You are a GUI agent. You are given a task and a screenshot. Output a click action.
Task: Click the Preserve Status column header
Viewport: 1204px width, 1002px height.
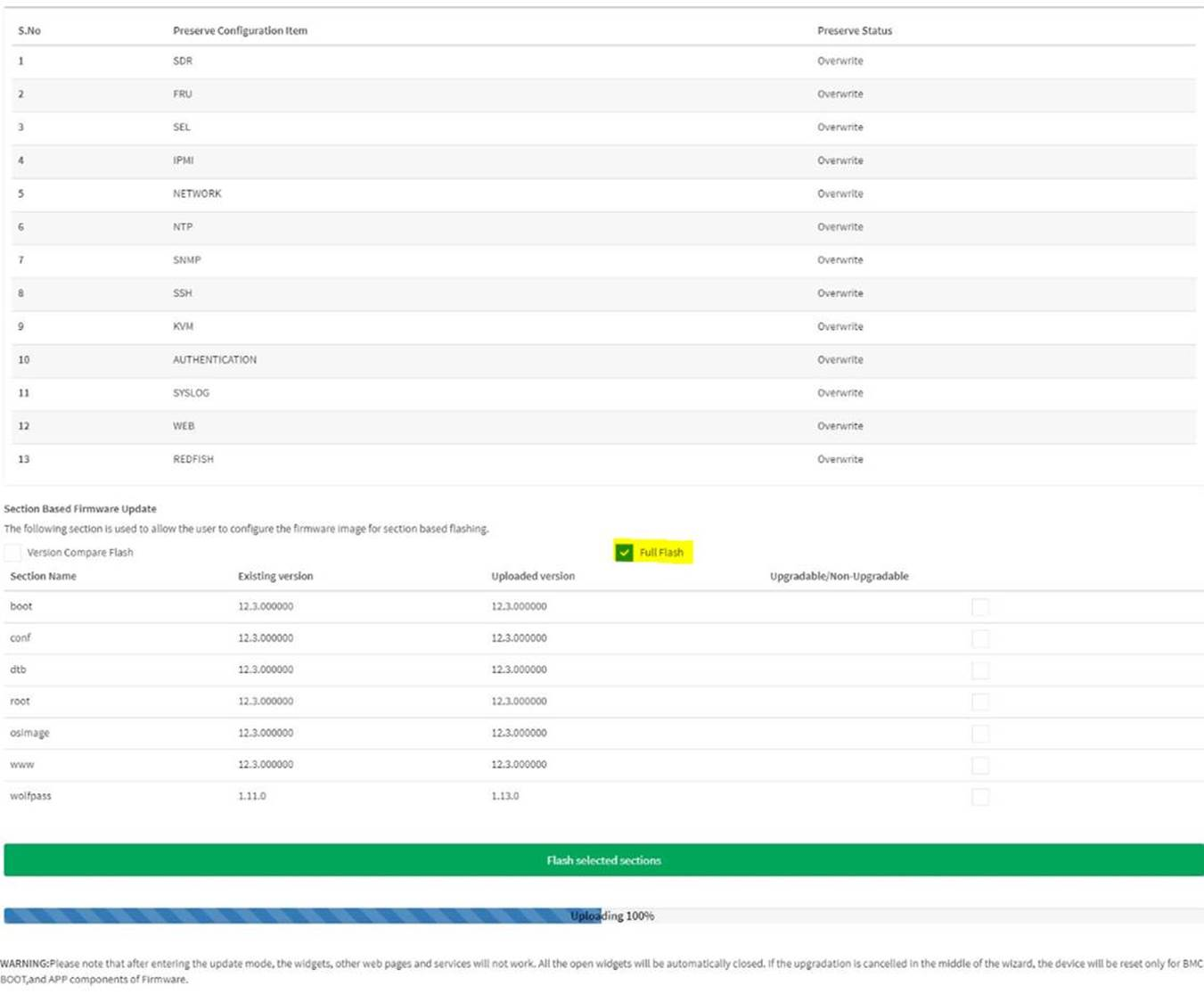854,30
